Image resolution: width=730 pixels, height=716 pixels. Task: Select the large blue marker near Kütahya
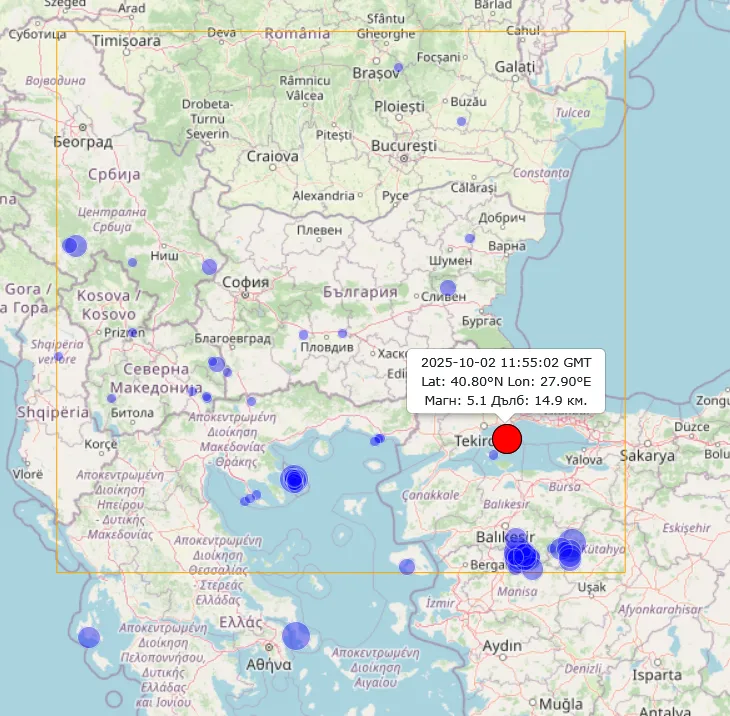[x=571, y=543]
